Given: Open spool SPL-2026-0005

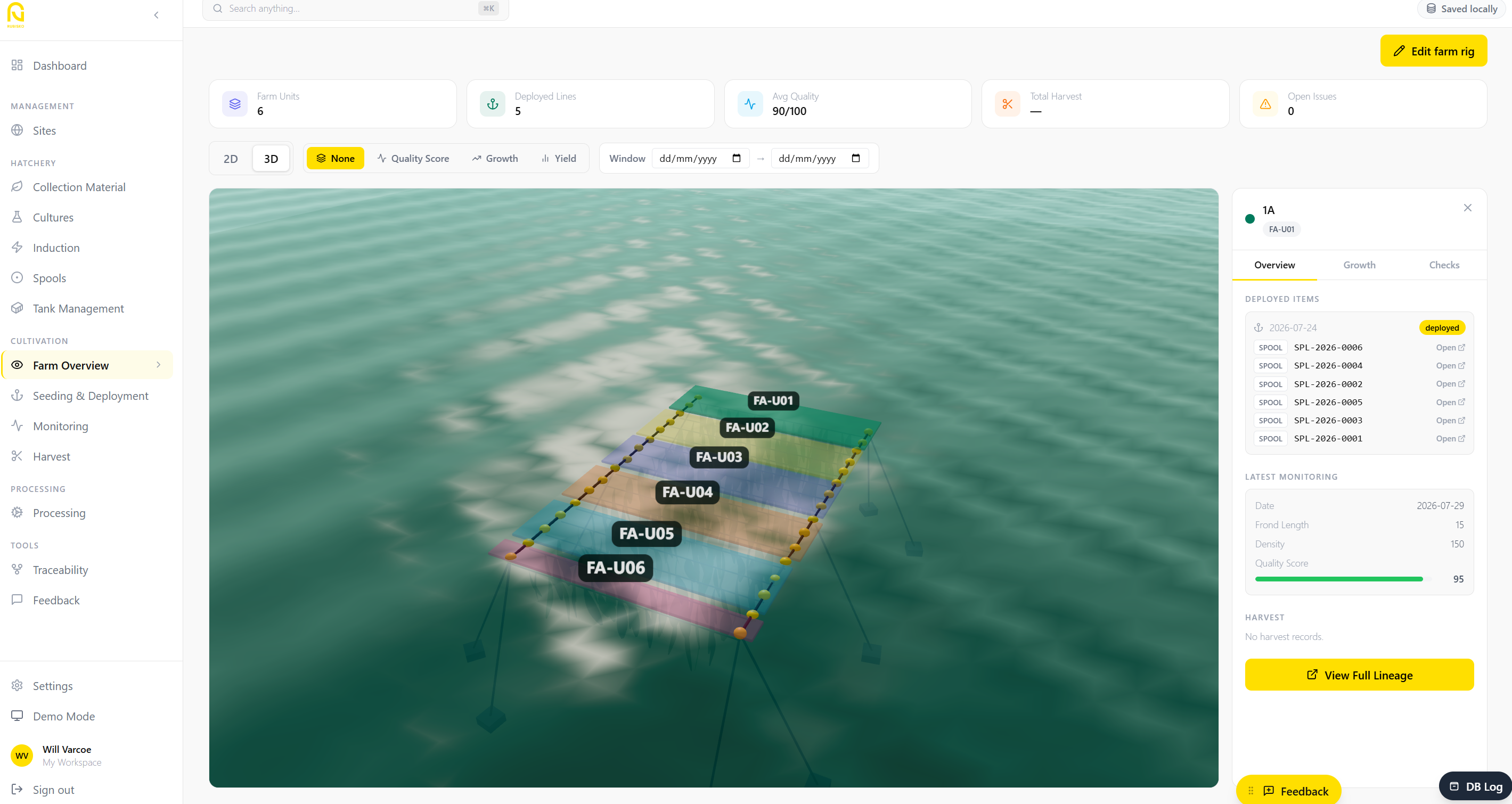Looking at the screenshot, I should pyautogui.click(x=1450, y=402).
